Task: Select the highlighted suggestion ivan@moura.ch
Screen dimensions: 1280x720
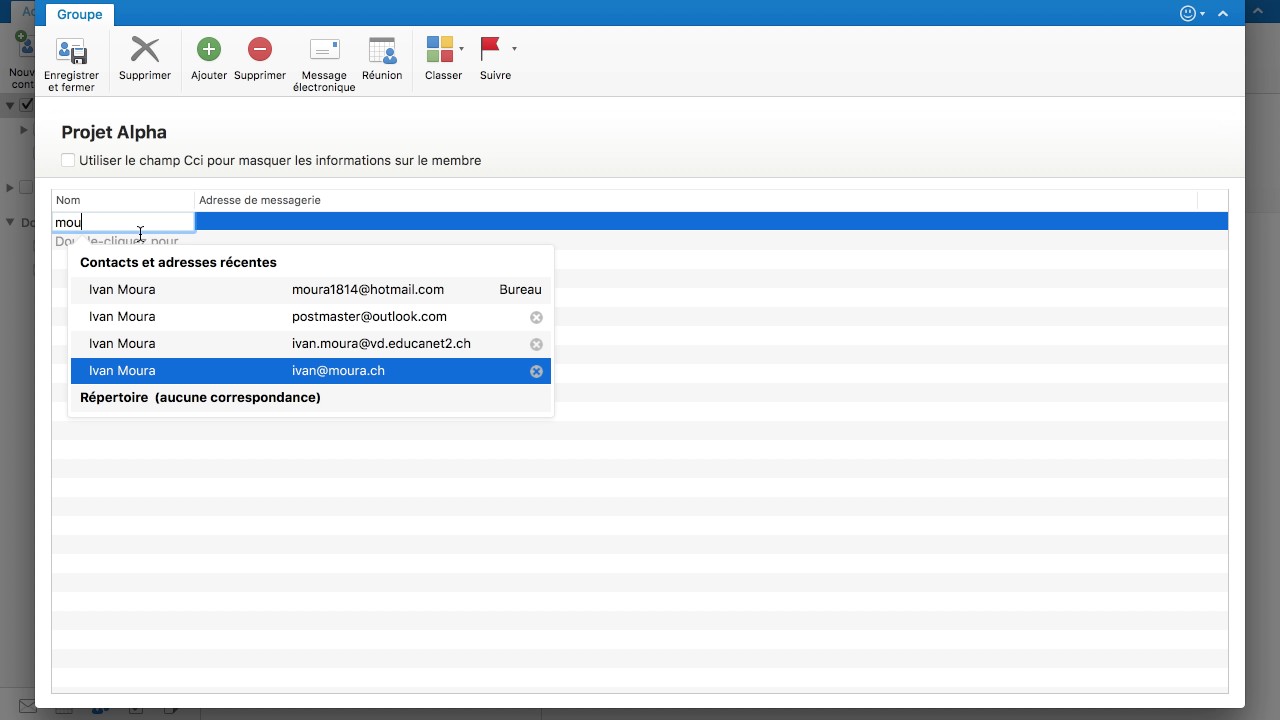Action: coord(310,371)
